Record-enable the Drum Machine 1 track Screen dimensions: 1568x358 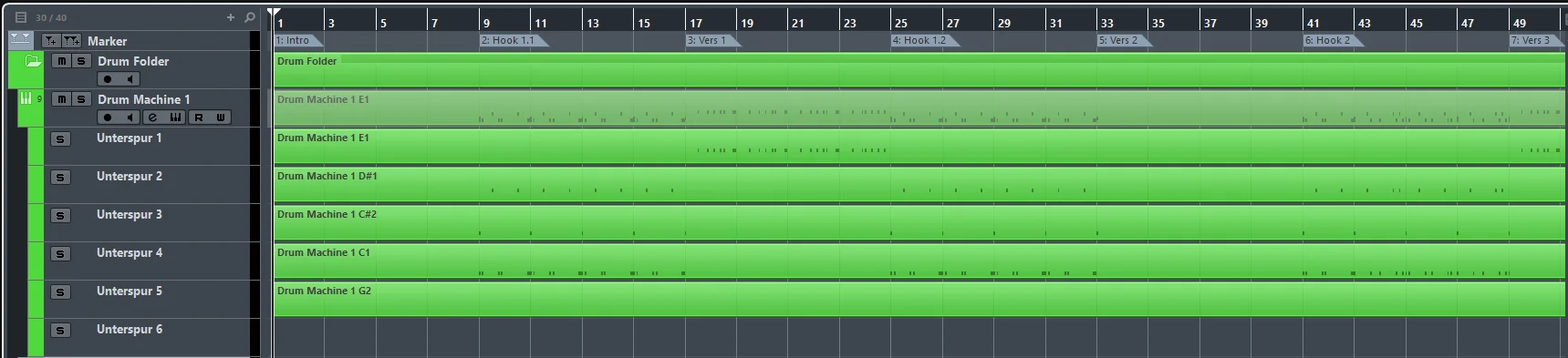coord(108,118)
